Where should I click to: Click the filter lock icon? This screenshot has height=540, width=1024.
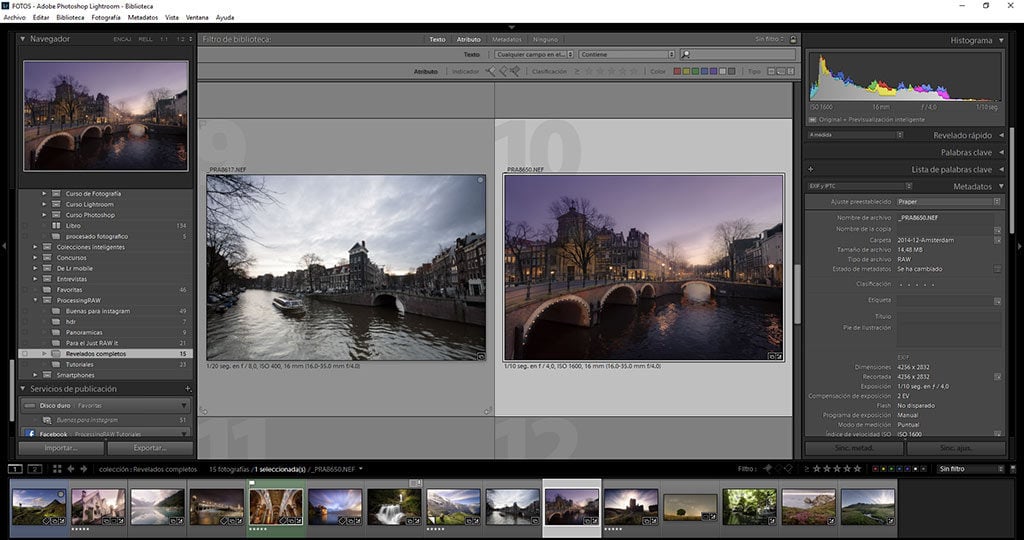pyautogui.click(x=793, y=40)
